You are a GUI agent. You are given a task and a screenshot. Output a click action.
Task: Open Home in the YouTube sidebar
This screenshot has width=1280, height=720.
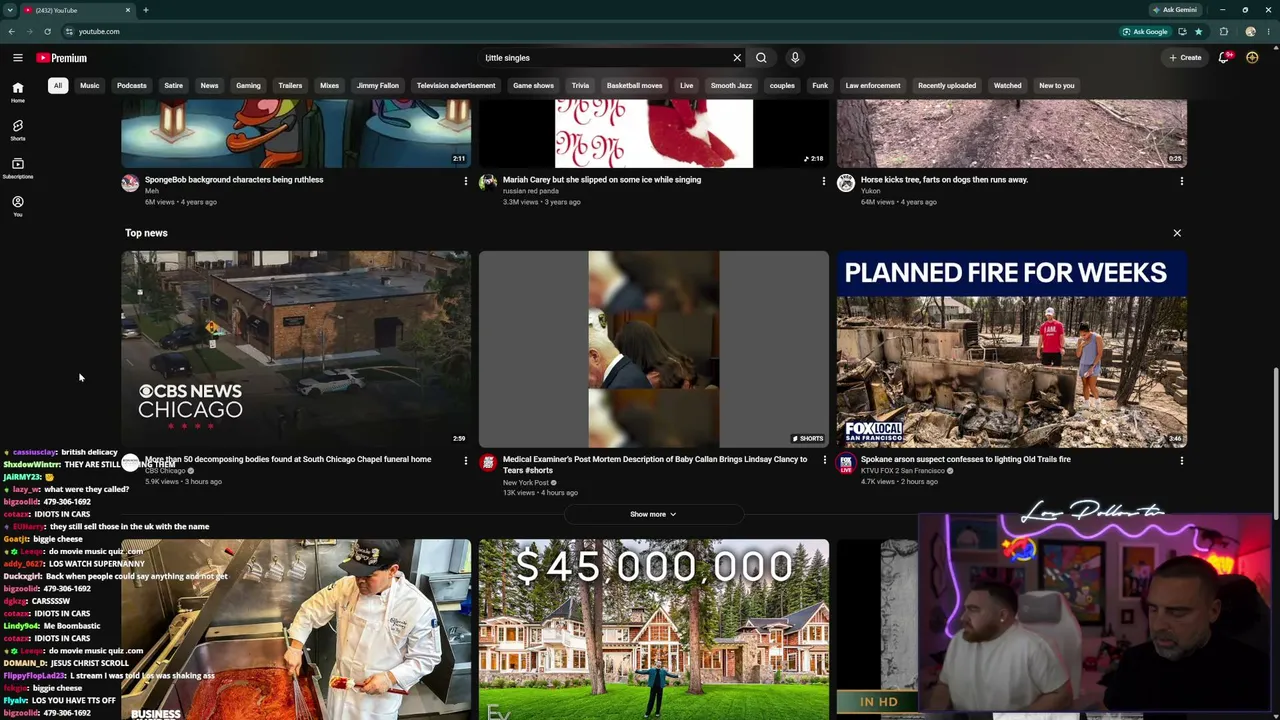(17, 92)
